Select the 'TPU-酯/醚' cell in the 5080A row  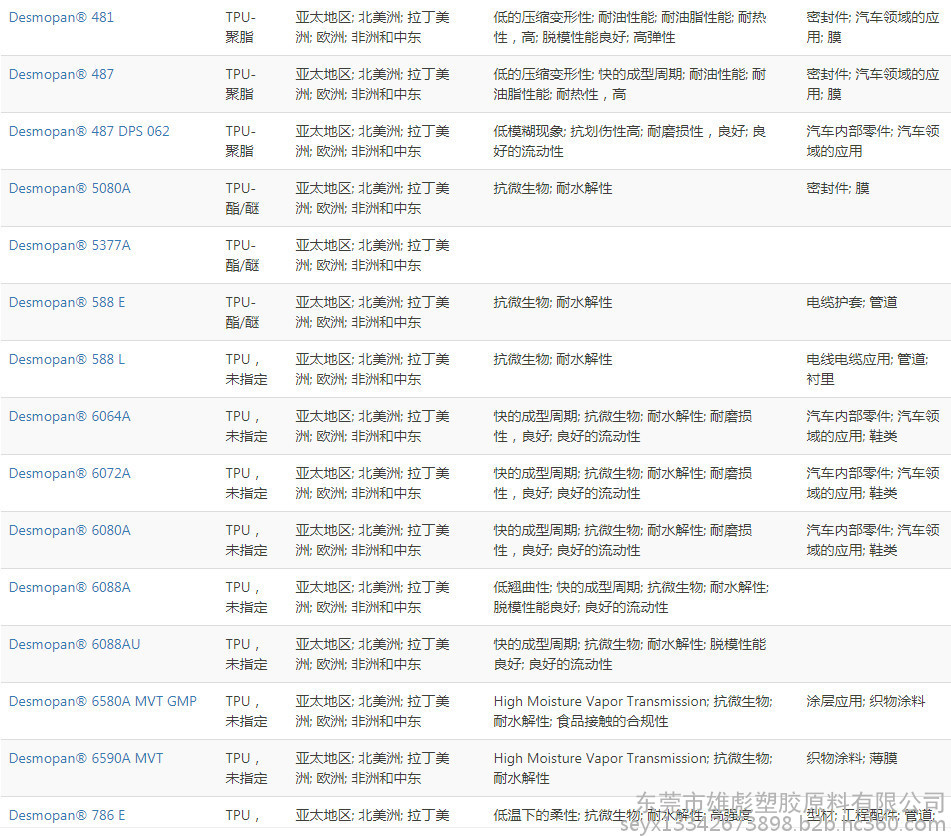[243, 198]
